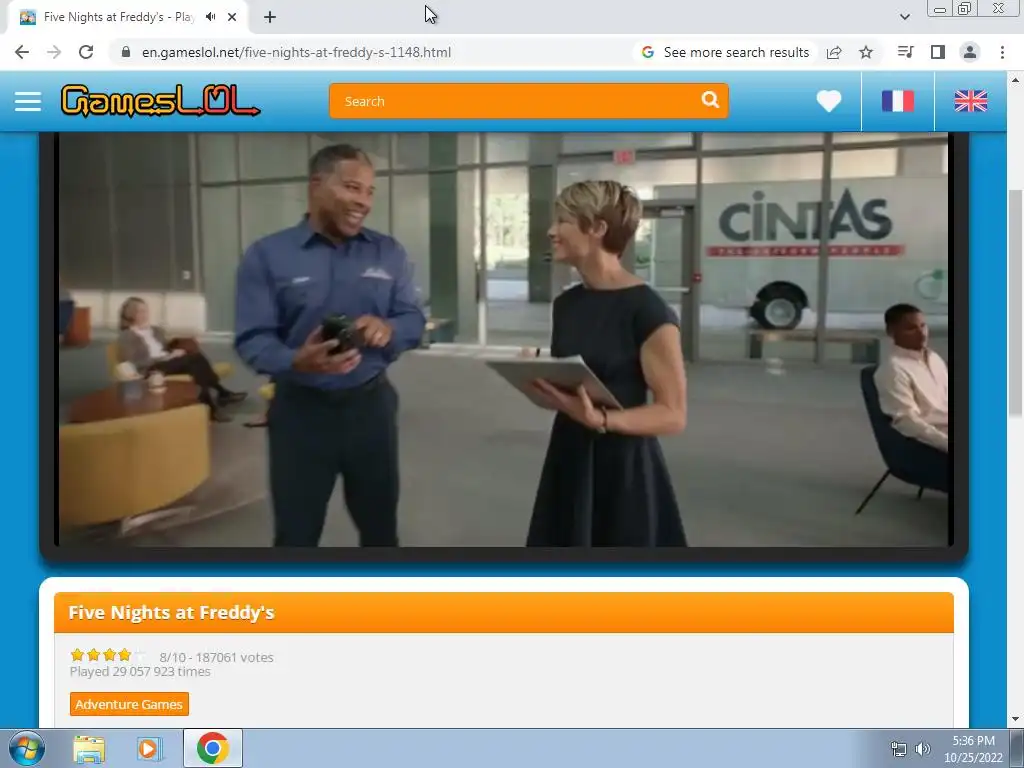This screenshot has height=768, width=1024.
Task: Click the search magnifier icon
Action: (x=710, y=100)
